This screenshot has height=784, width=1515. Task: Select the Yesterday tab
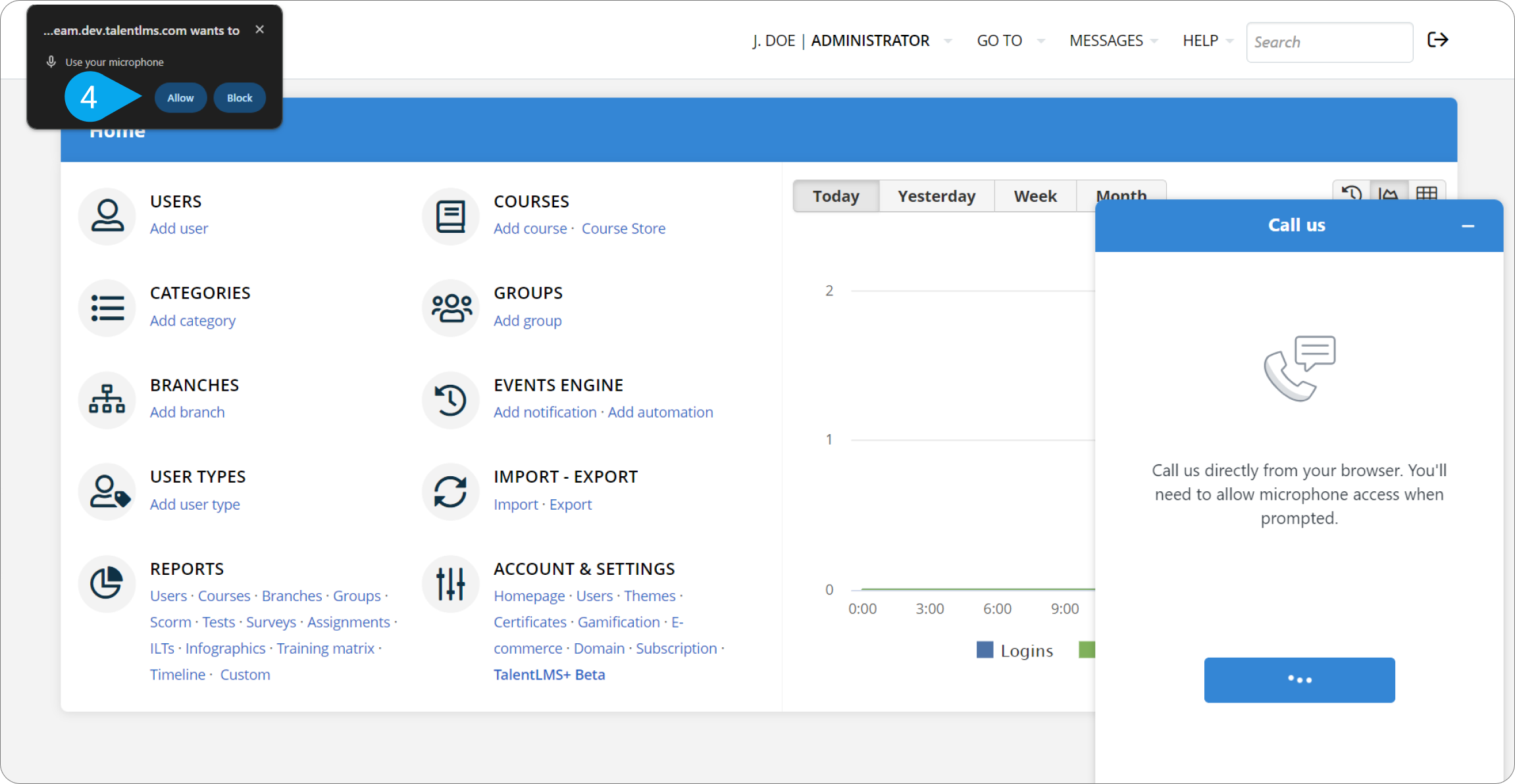[937, 196]
